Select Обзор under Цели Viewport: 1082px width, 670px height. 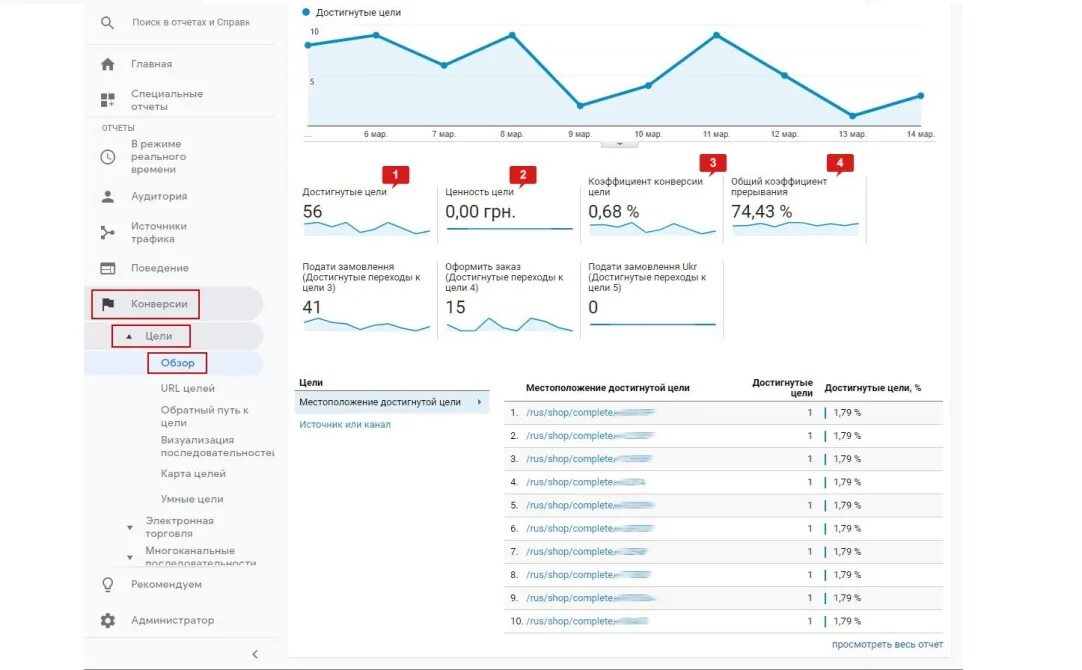pyautogui.click(x=177, y=363)
